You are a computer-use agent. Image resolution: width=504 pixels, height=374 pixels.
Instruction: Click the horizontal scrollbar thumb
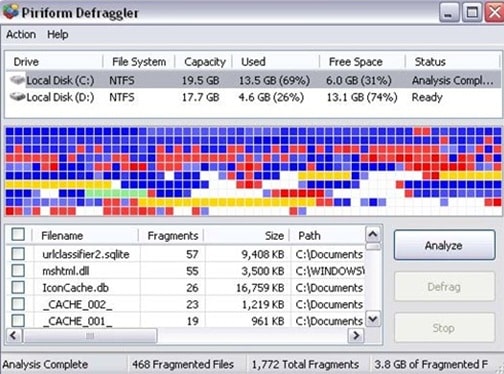click(x=90, y=335)
